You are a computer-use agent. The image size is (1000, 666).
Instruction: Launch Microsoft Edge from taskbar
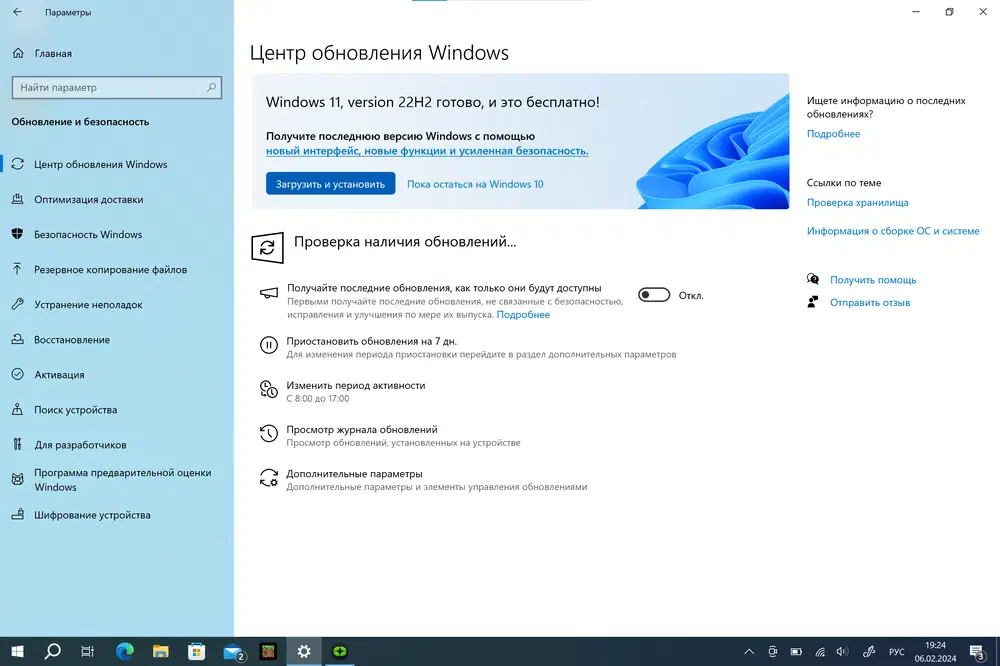tap(125, 651)
